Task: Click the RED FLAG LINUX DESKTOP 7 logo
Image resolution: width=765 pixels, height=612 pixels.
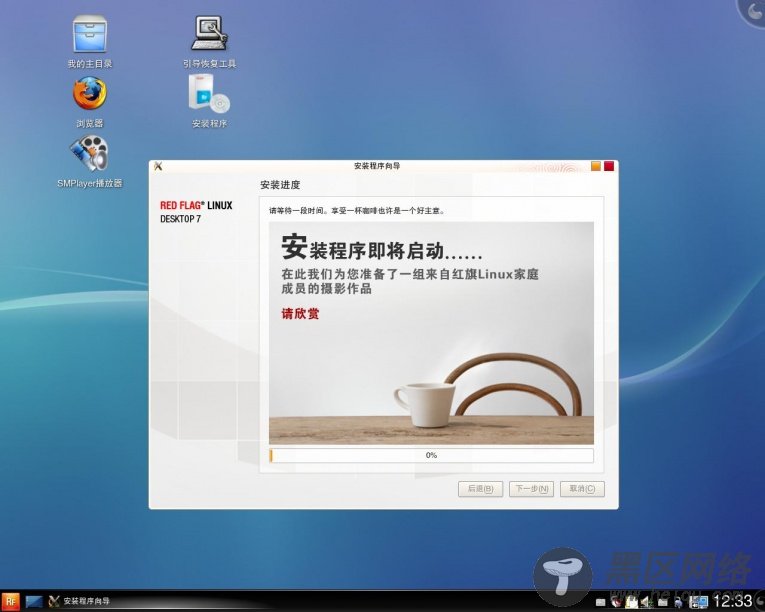Action: click(196, 212)
